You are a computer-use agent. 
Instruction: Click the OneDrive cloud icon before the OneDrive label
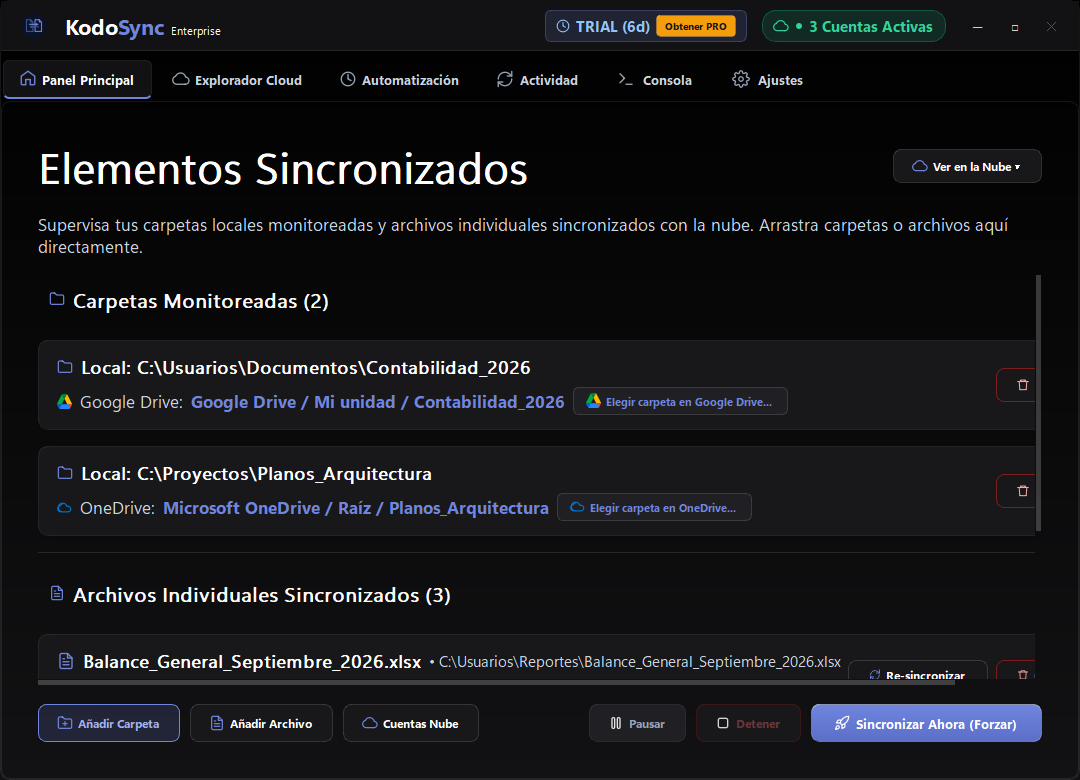tap(64, 509)
